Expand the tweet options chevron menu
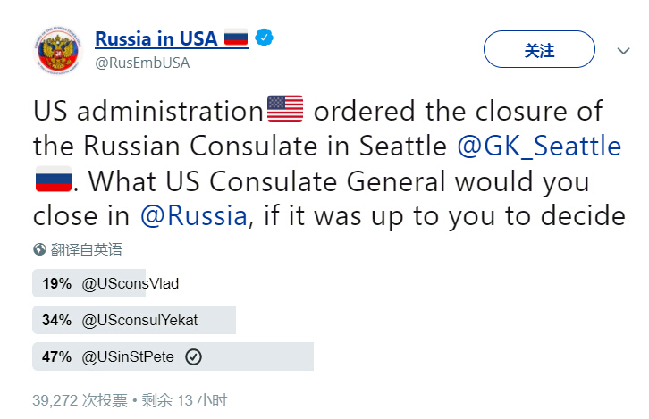This screenshot has height=419, width=649. 622,49
